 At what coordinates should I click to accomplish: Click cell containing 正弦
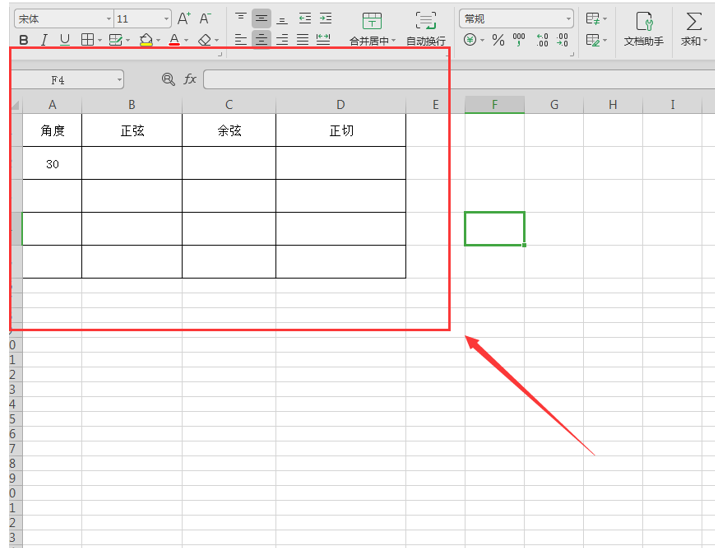tap(132, 130)
